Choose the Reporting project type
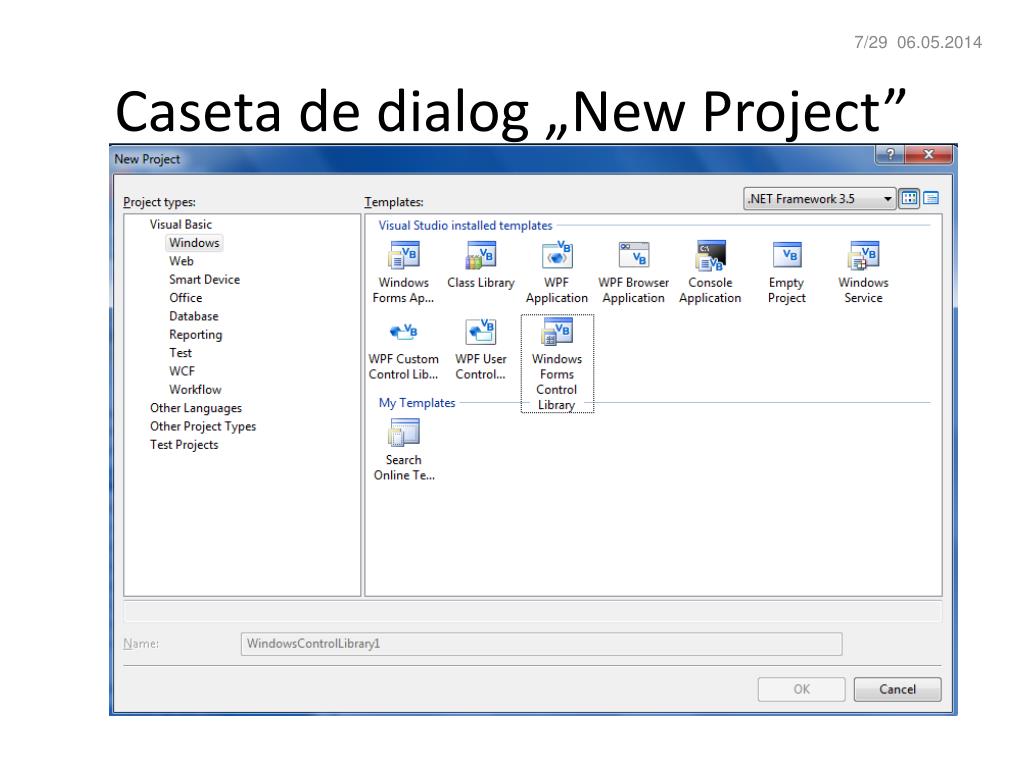The image size is (1024, 768). (195, 334)
